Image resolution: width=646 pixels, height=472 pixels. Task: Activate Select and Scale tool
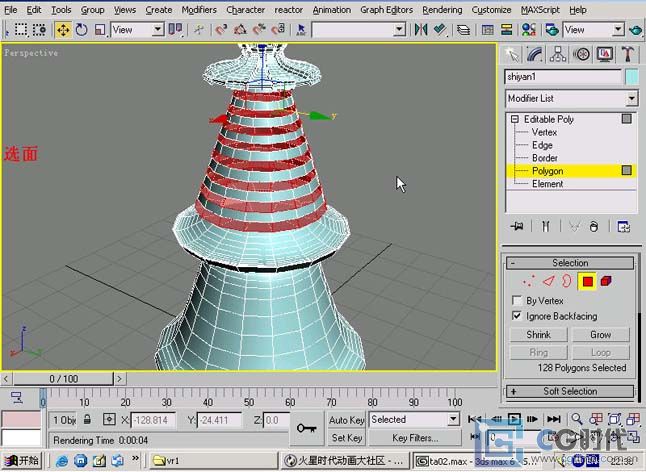coord(100,30)
